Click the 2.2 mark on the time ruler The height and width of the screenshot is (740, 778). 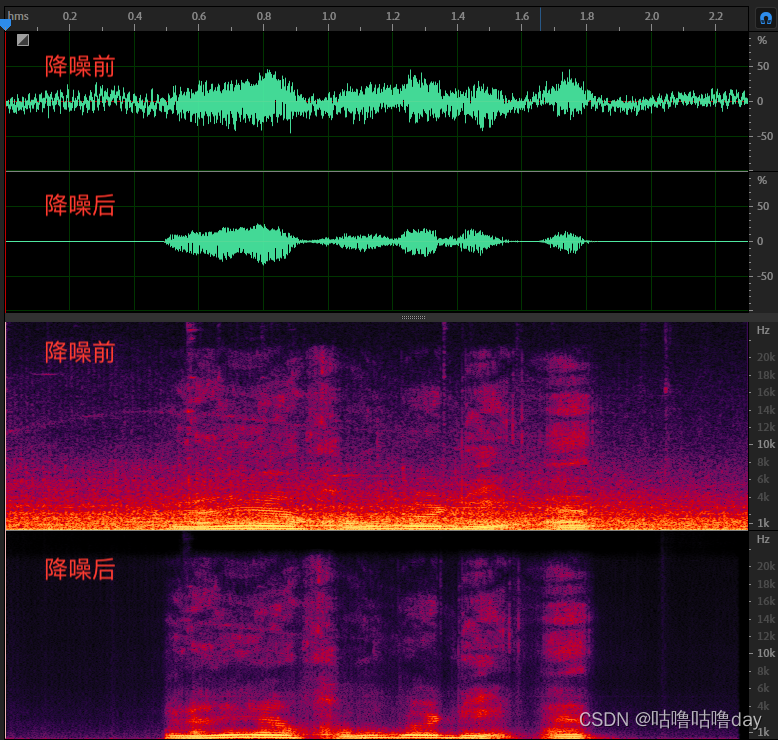click(716, 16)
